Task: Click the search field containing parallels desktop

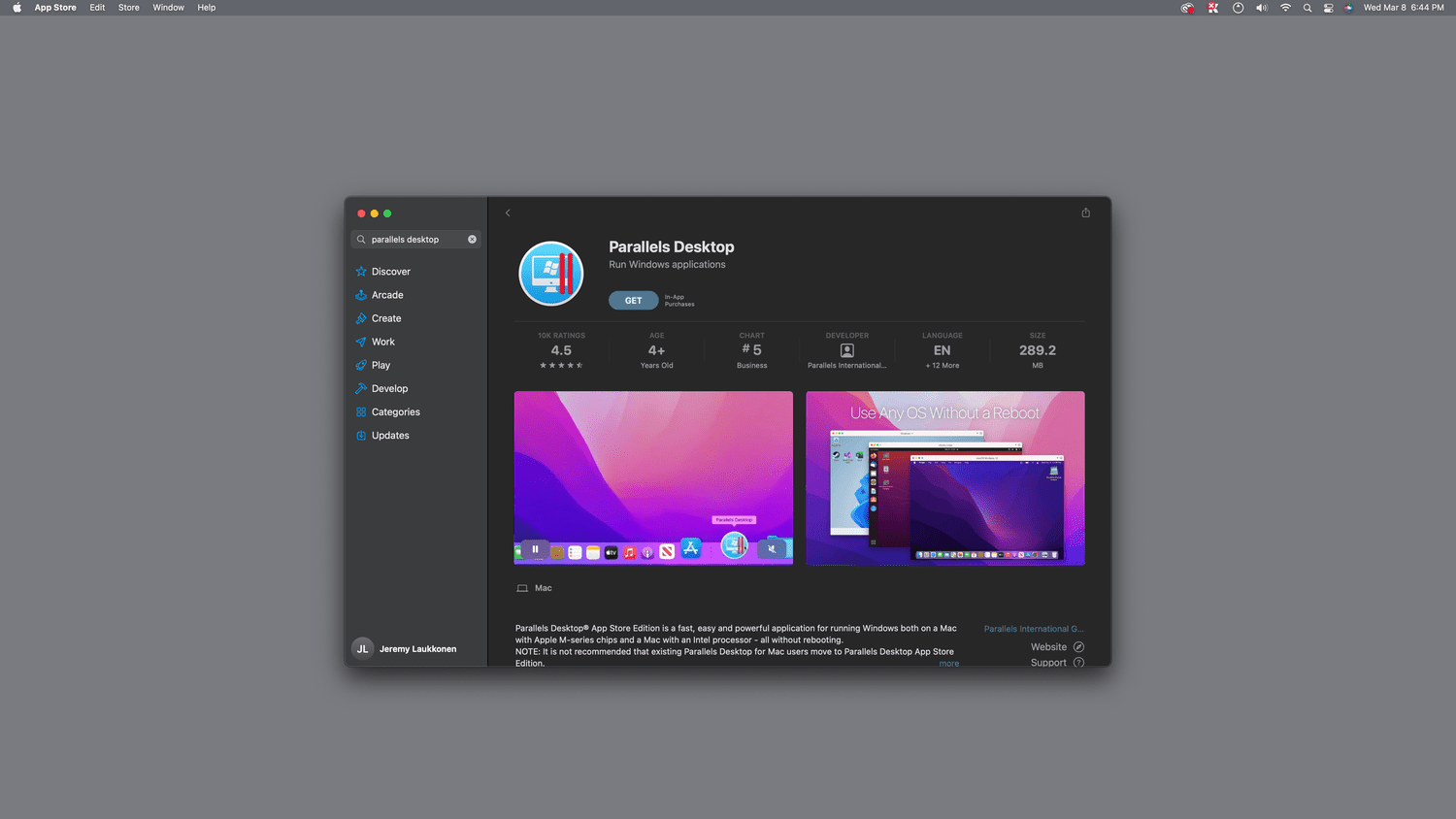Action: [414, 239]
